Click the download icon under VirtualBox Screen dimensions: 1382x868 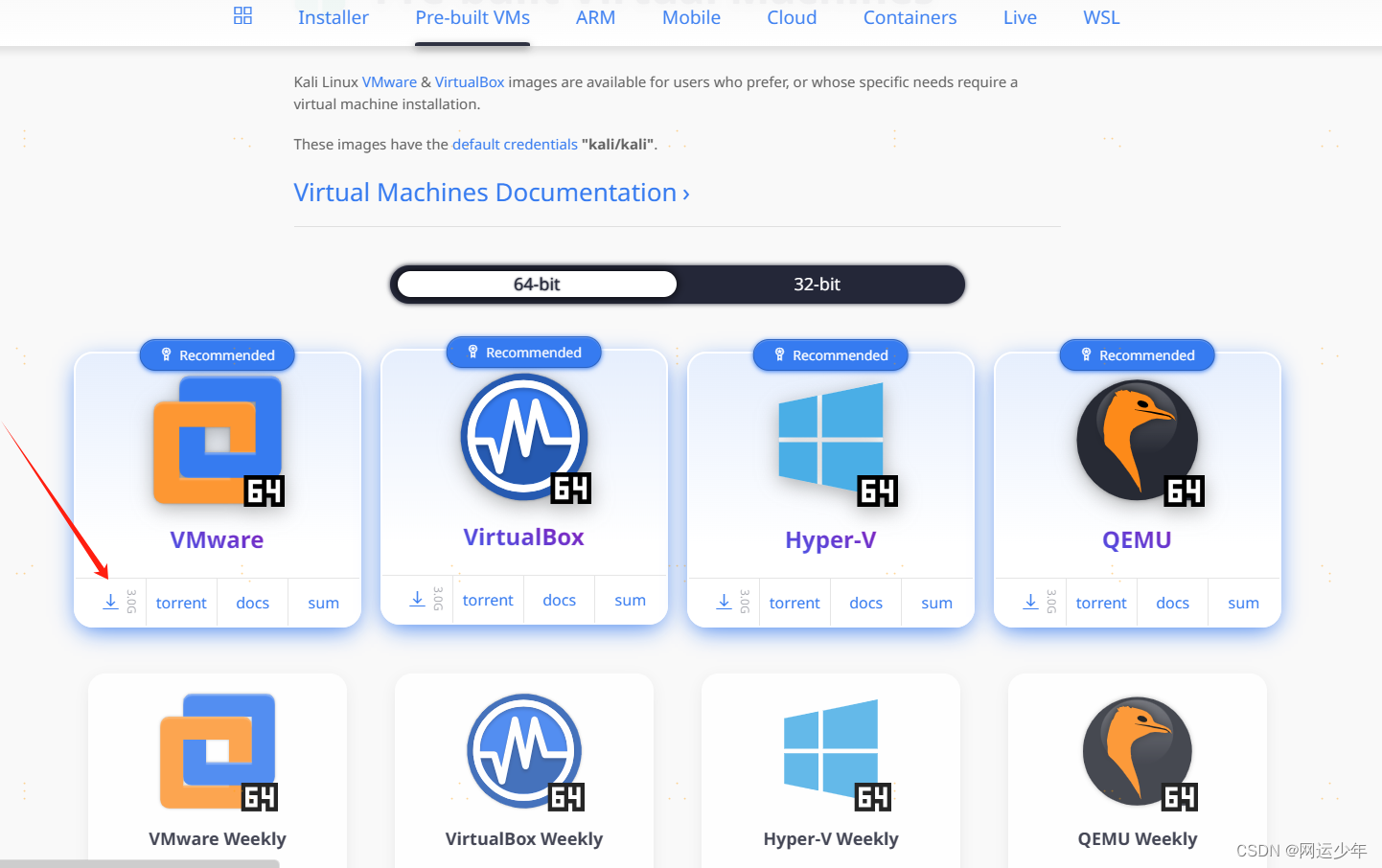click(417, 598)
